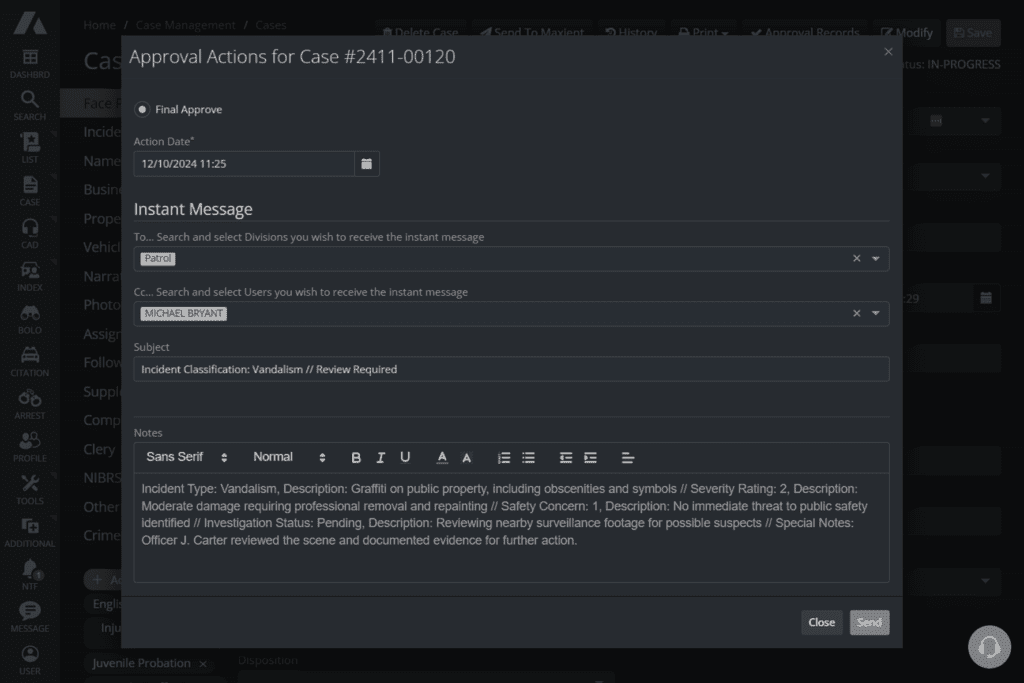Click the BOLO sidebar icon

click(29, 312)
